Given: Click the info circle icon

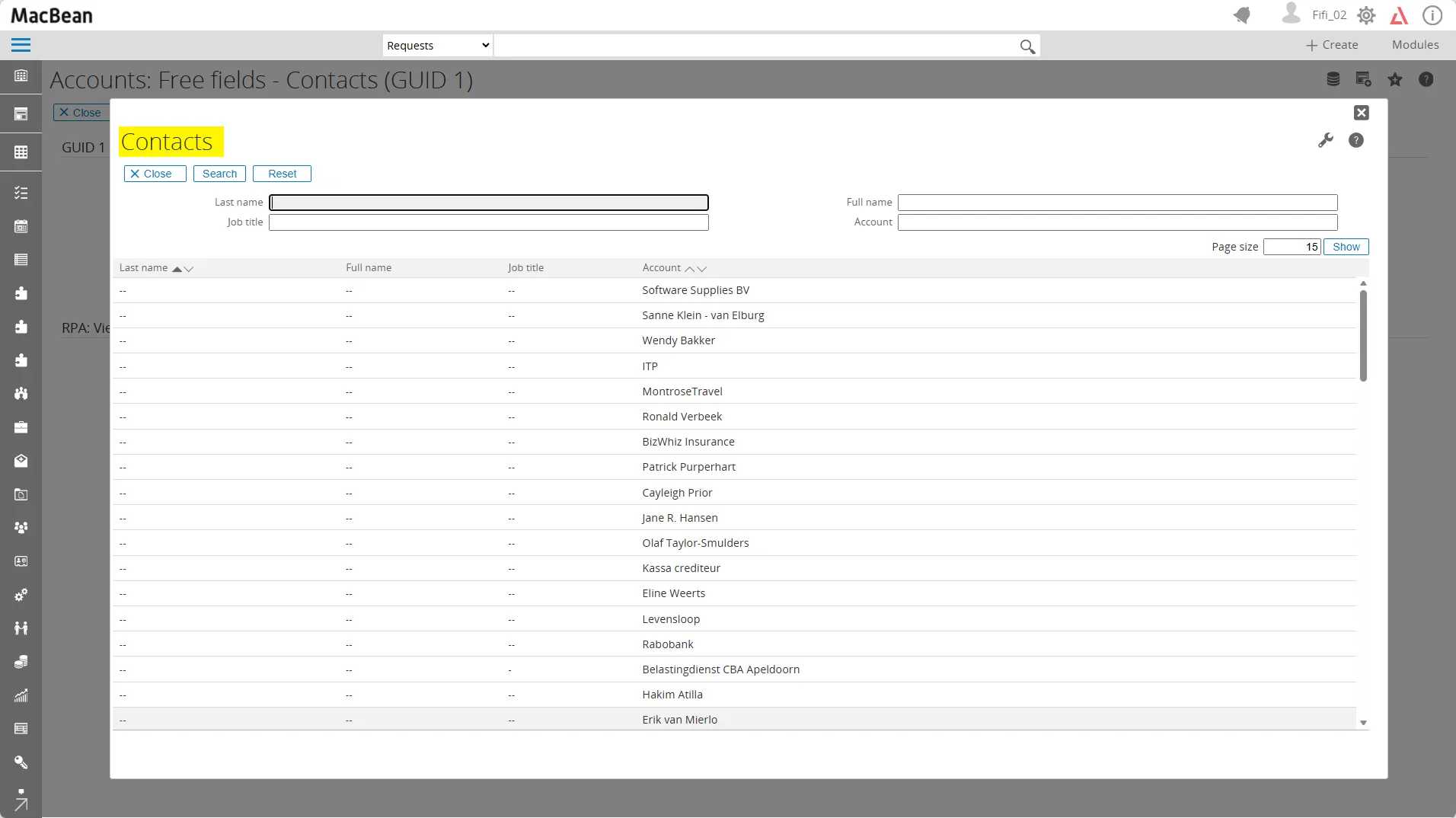Looking at the screenshot, I should coord(1432,15).
